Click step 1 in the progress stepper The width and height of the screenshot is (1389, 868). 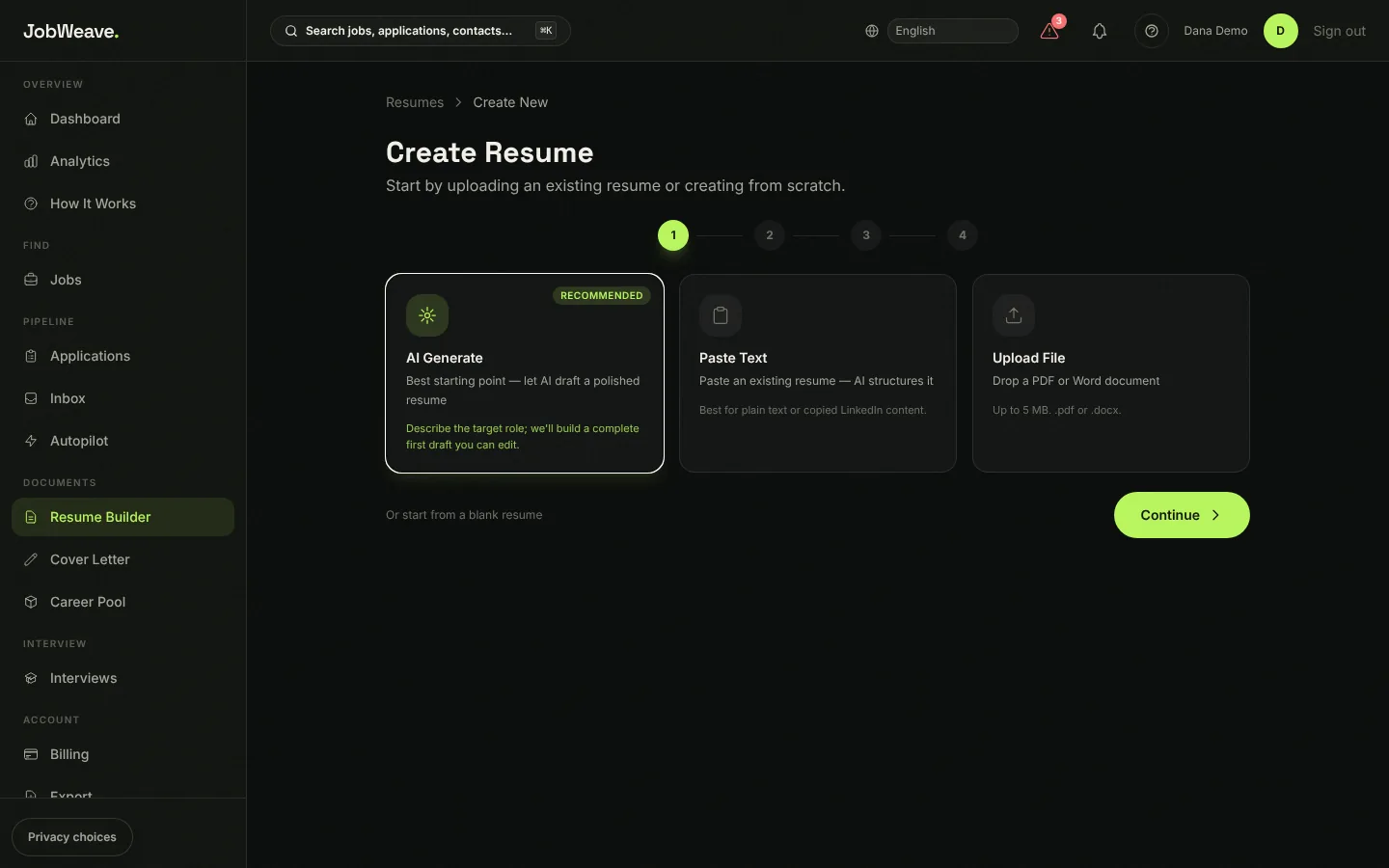click(x=673, y=235)
